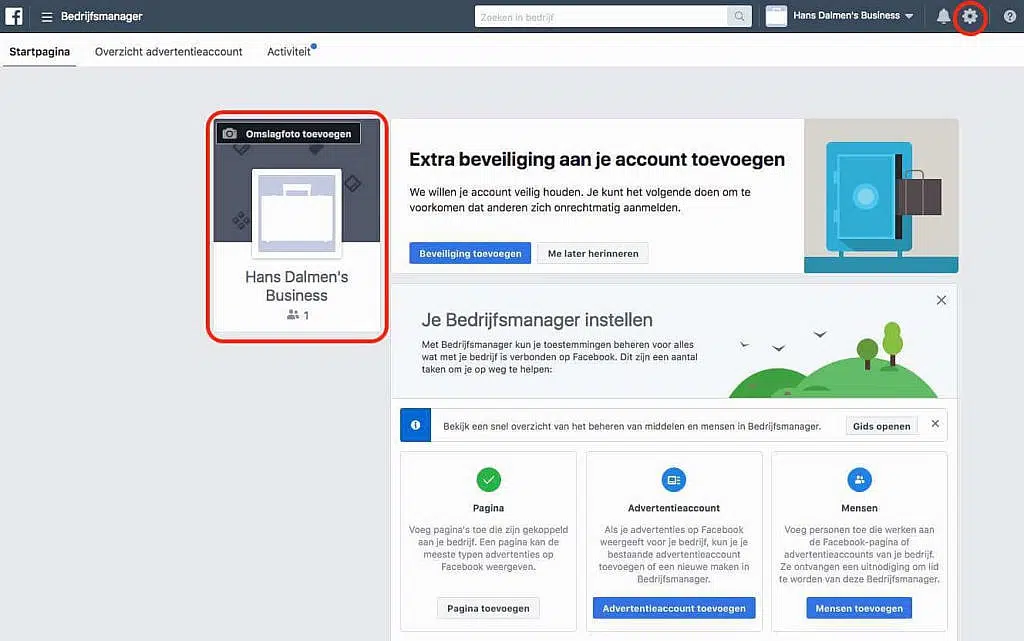Close the Bedrijfsmanager instellen panel

tap(941, 300)
